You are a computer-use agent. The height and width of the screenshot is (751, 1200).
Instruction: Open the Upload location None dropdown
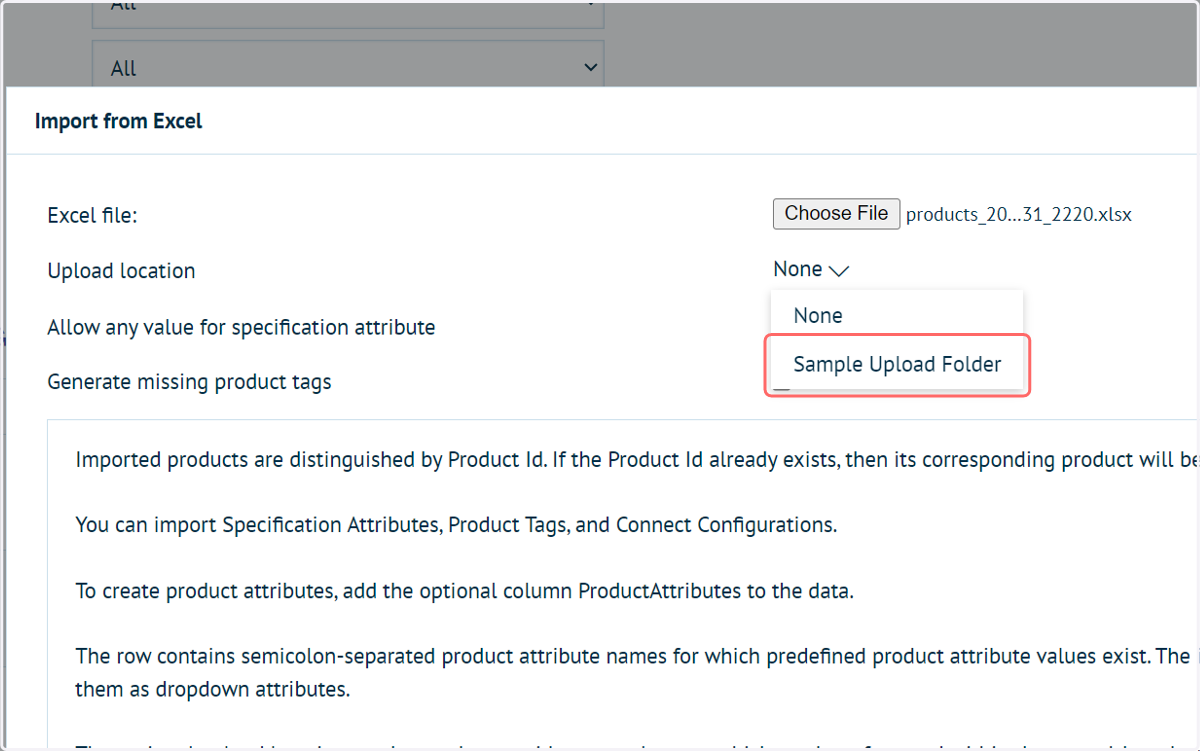811,269
